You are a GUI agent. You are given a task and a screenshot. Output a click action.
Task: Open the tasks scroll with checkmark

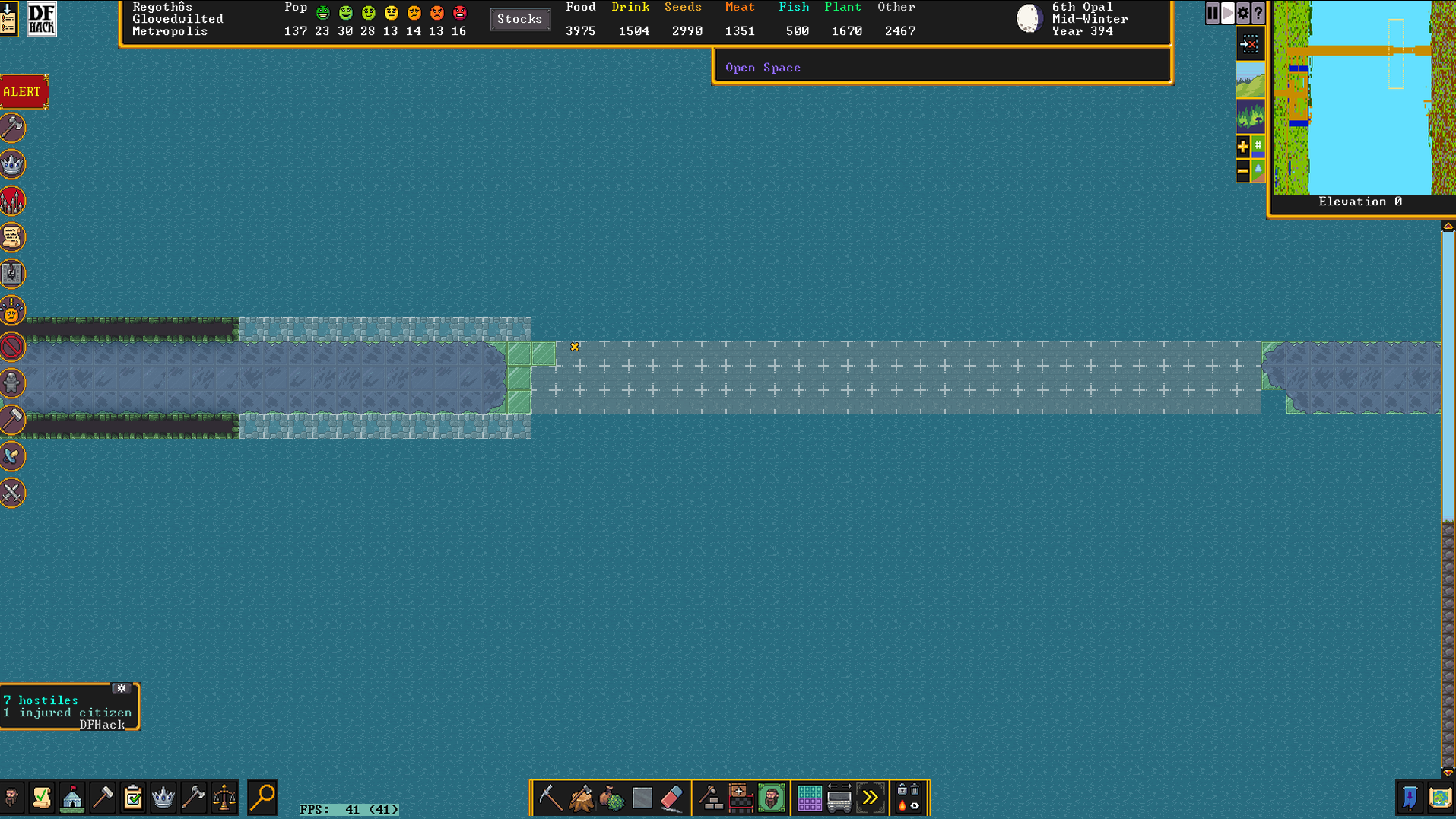pyautogui.click(x=42, y=798)
